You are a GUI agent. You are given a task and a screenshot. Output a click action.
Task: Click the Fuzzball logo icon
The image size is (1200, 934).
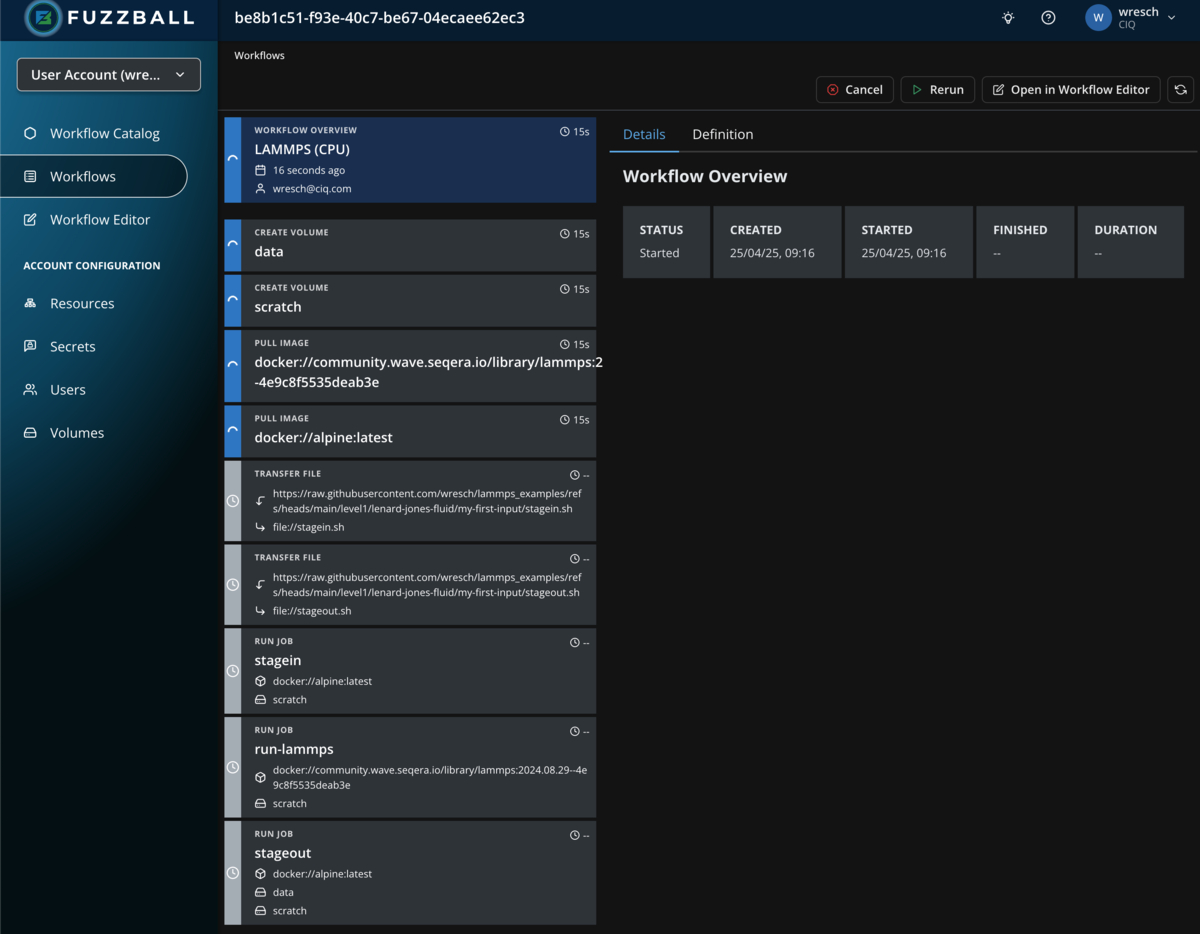click(x=41, y=18)
